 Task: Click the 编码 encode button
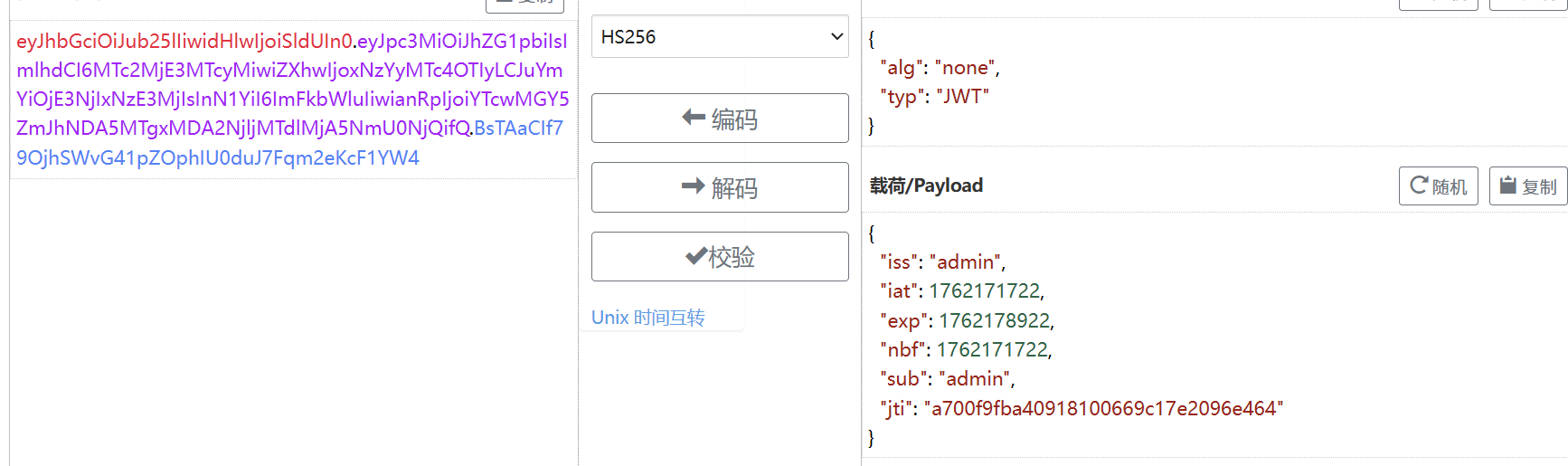720,119
